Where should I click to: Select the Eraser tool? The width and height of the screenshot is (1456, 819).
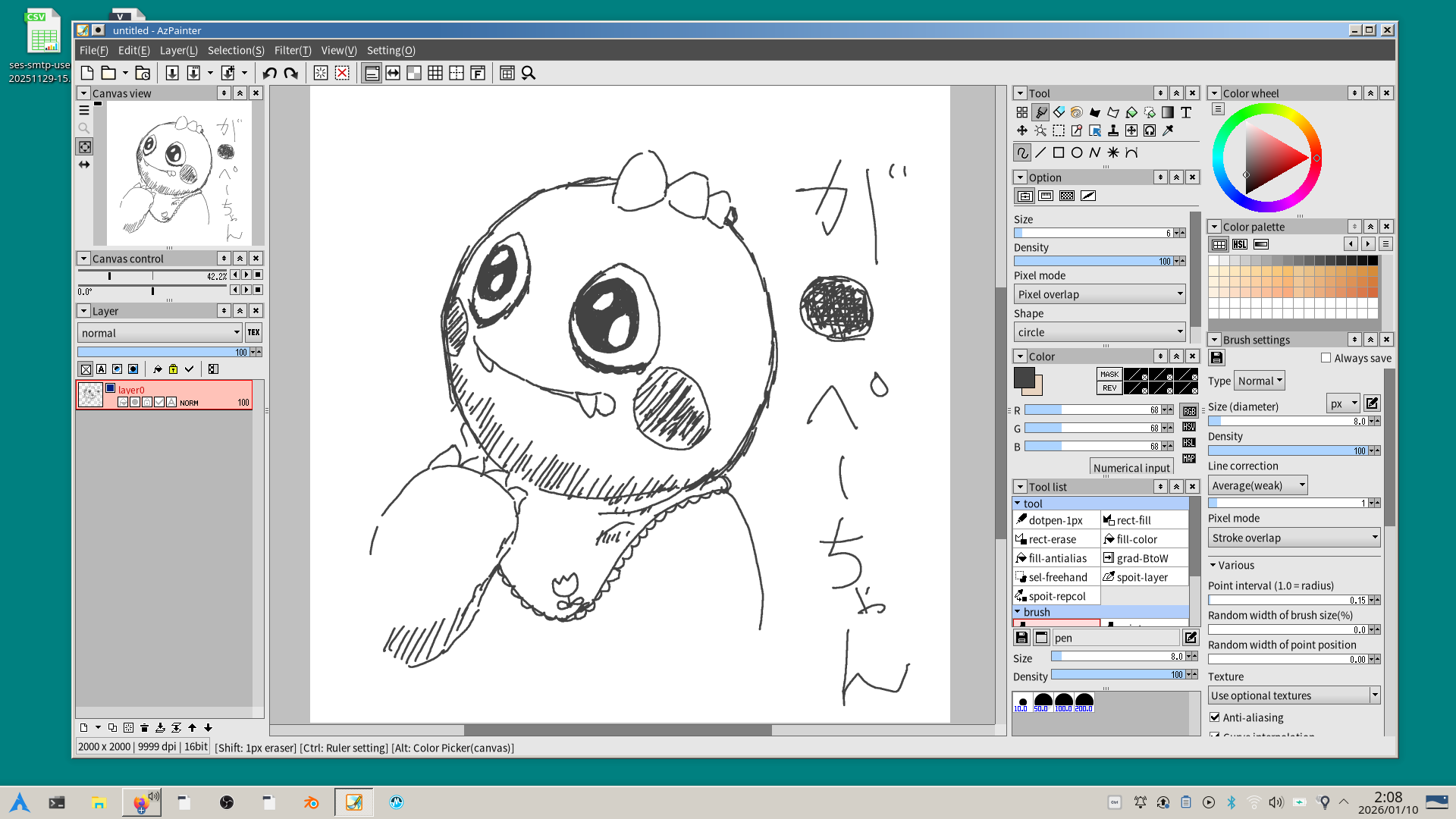pyautogui.click(x=1059, y=112)
